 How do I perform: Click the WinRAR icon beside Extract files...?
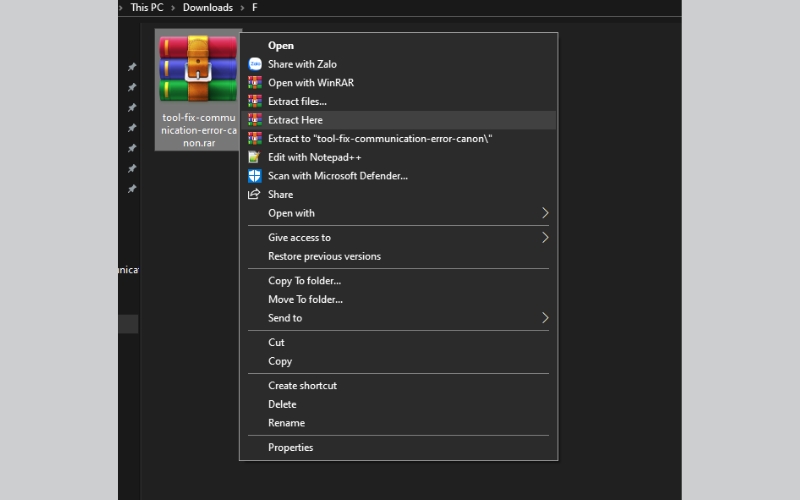pos(255,102)
